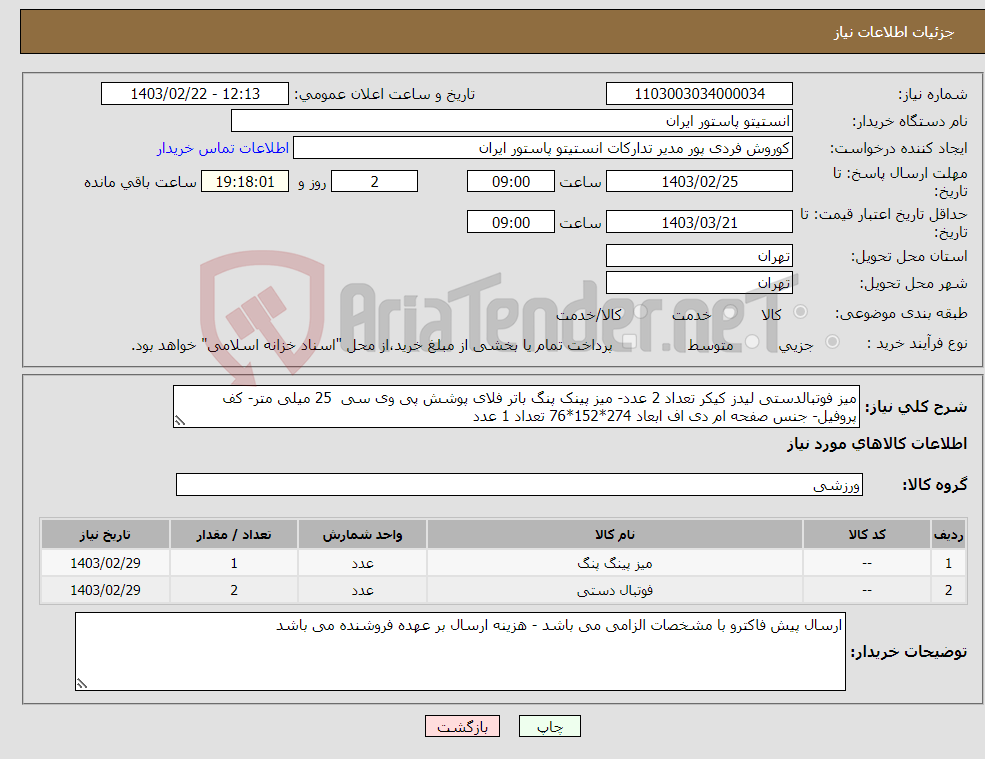Click the goods group field ورزشی

click(x=520, y=484)
